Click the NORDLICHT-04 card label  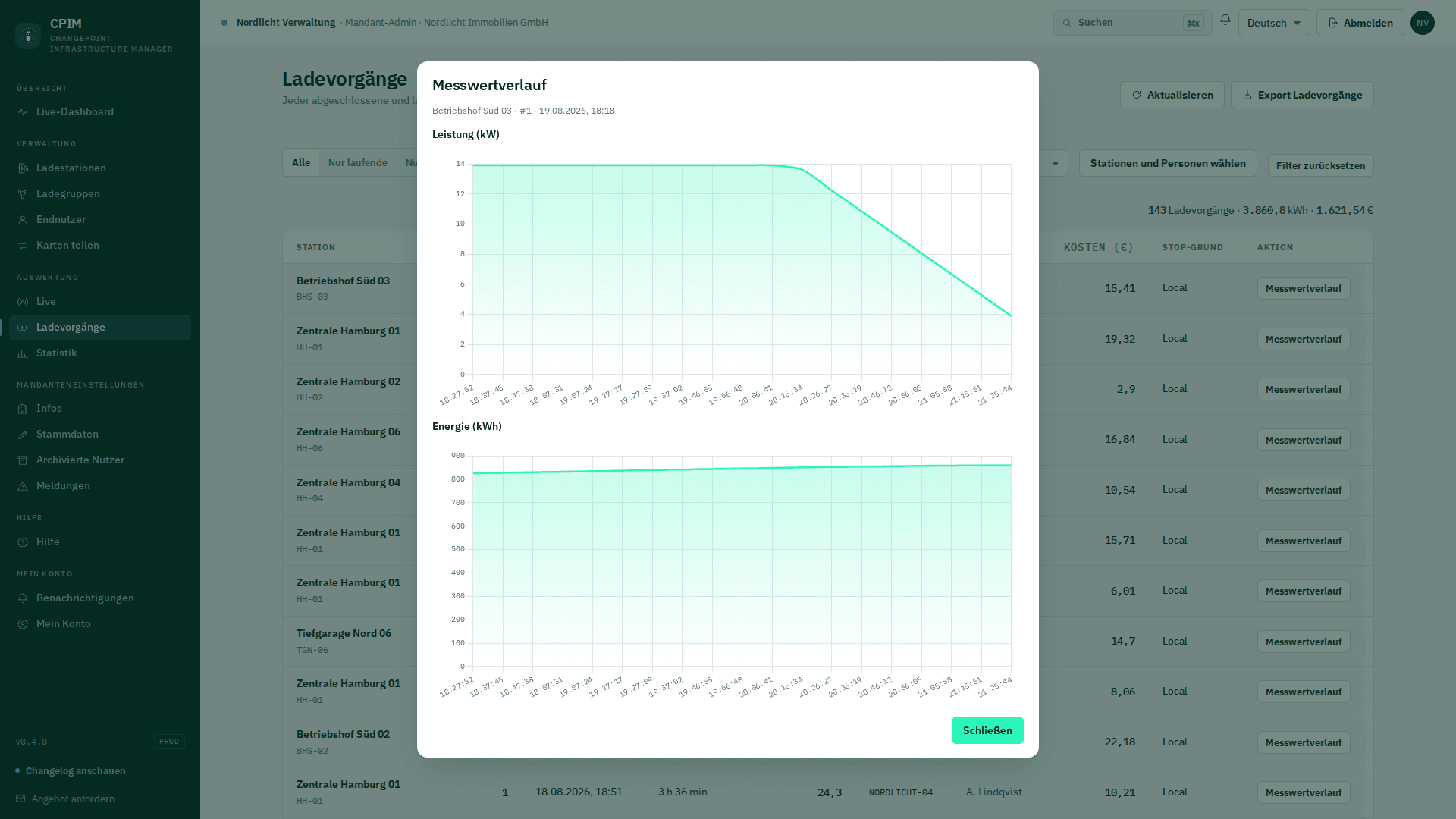point(901,792)
